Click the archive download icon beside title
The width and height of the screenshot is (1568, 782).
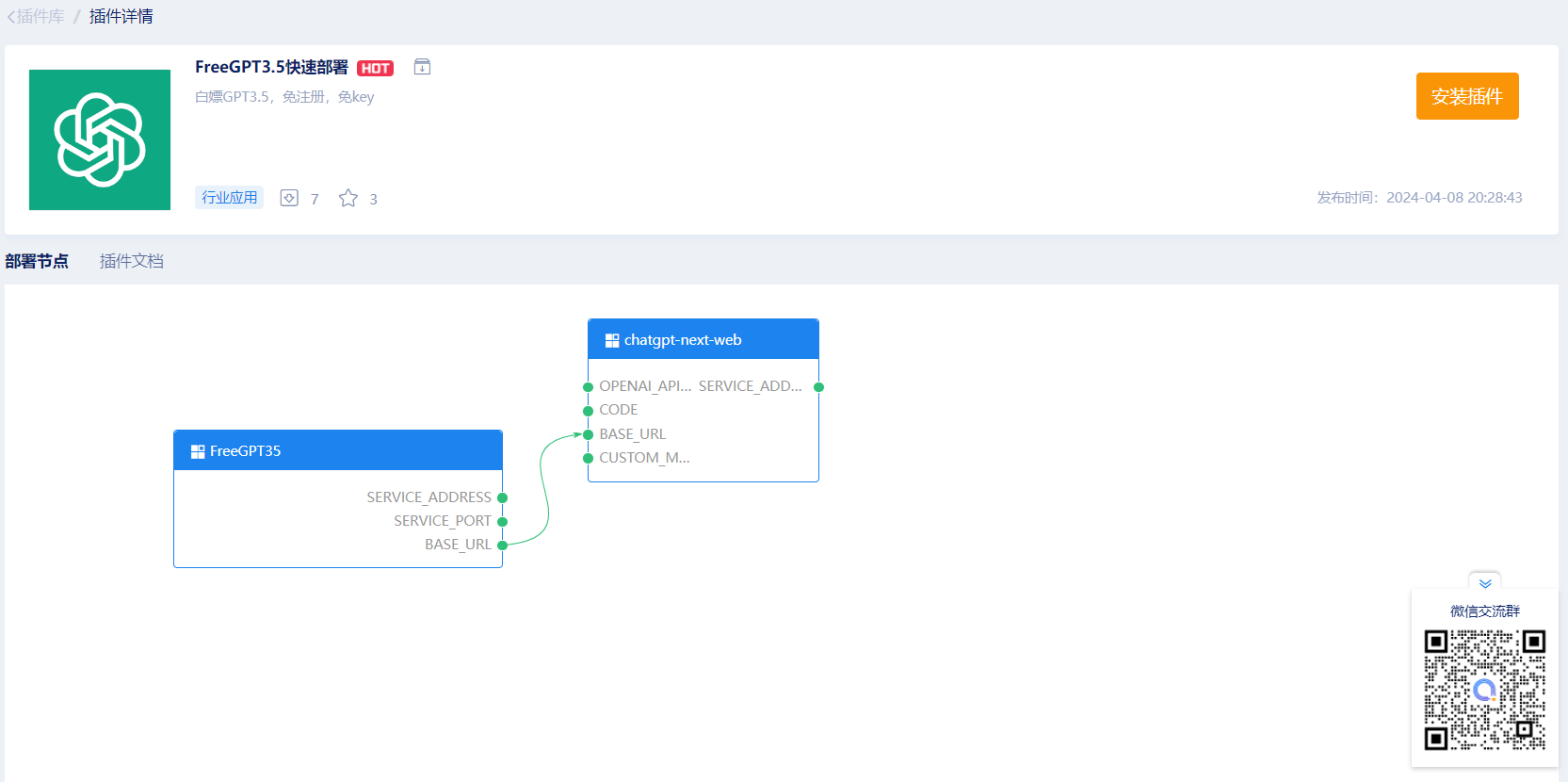[x=422, y=67]
